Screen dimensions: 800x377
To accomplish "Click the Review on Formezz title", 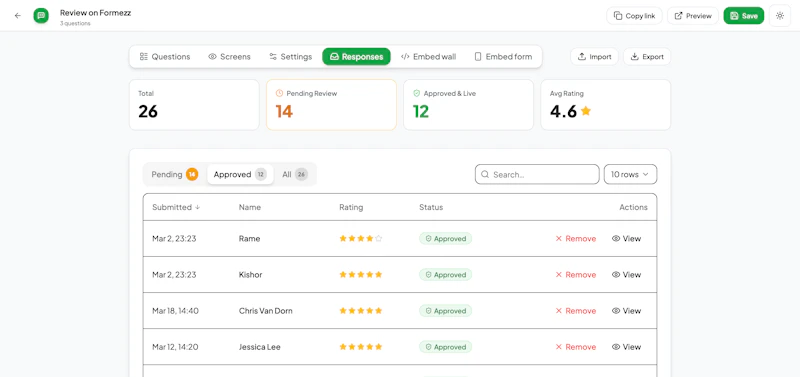I will 95,13.
